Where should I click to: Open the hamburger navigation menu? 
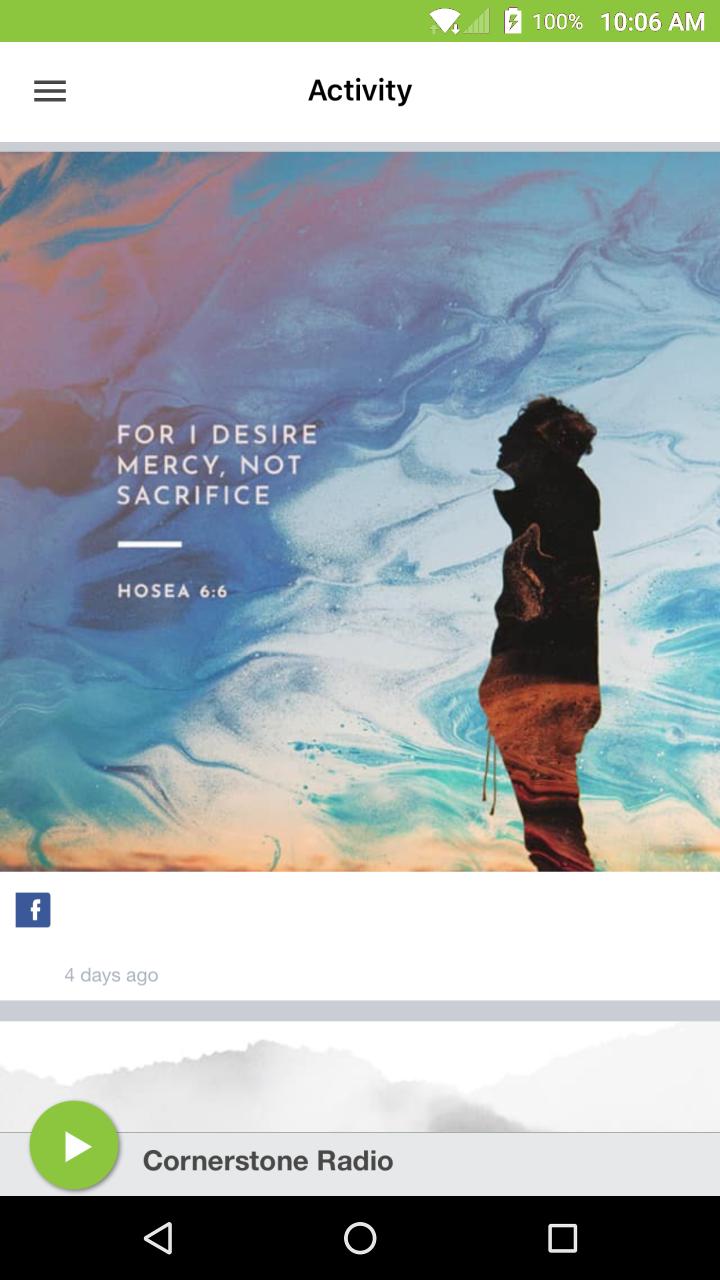[x=50, y=91]
